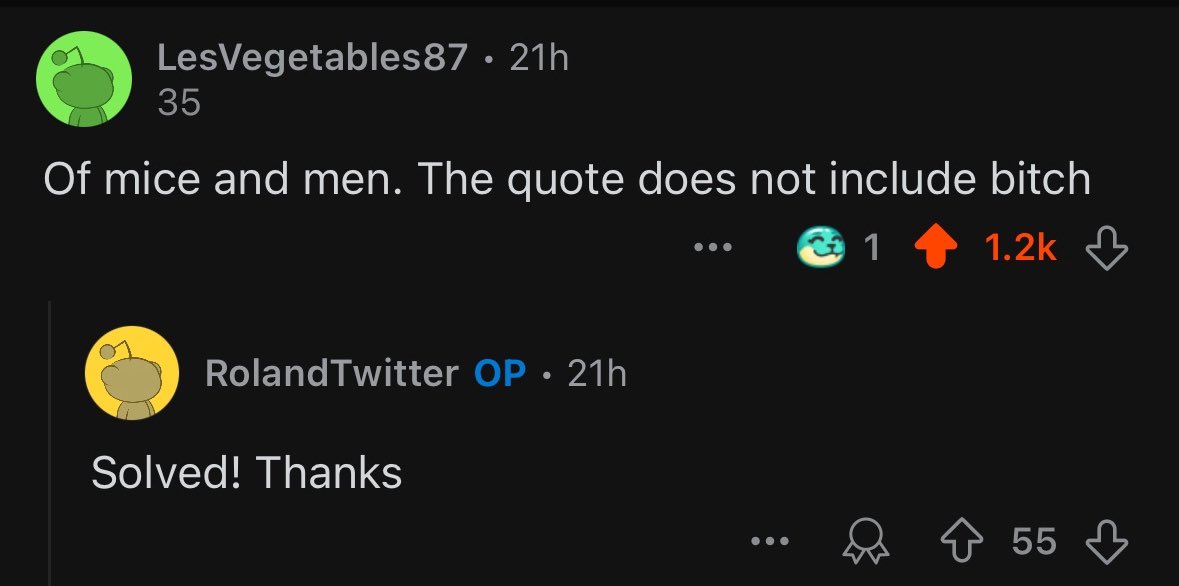Click the 1.2k vote score

[1020, 247]
